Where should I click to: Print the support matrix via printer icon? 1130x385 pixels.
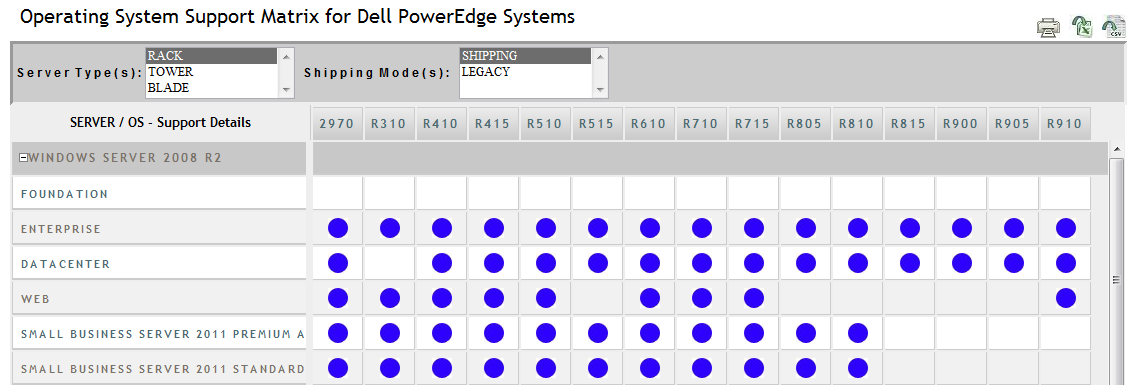[x=1048, y=27]
